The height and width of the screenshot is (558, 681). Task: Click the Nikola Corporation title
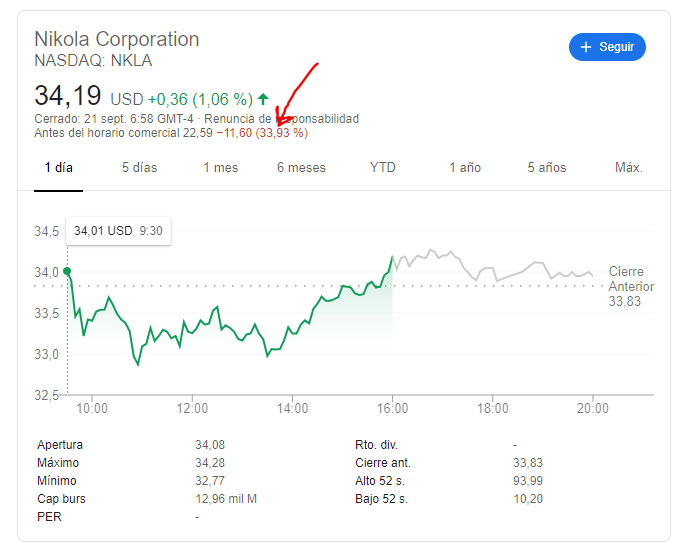tap(117, 39)
